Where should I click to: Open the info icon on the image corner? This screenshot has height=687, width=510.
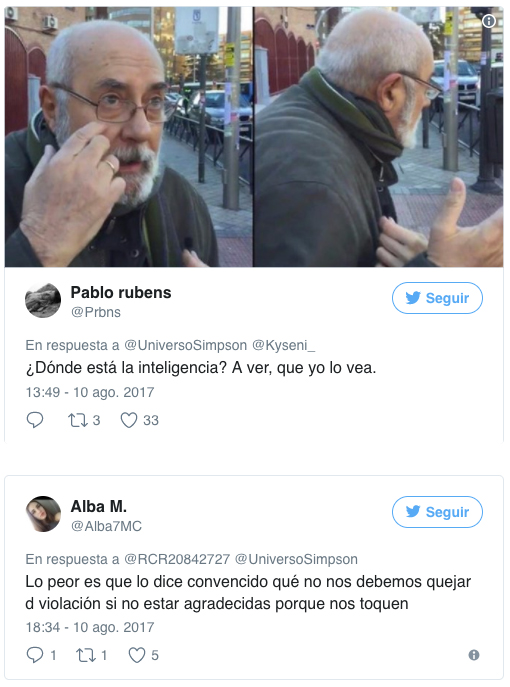[489, 21]
